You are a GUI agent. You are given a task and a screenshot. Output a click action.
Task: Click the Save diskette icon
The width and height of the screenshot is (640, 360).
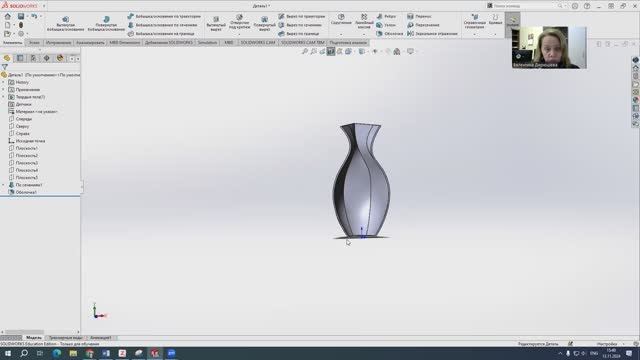click(x=21, y=16)
